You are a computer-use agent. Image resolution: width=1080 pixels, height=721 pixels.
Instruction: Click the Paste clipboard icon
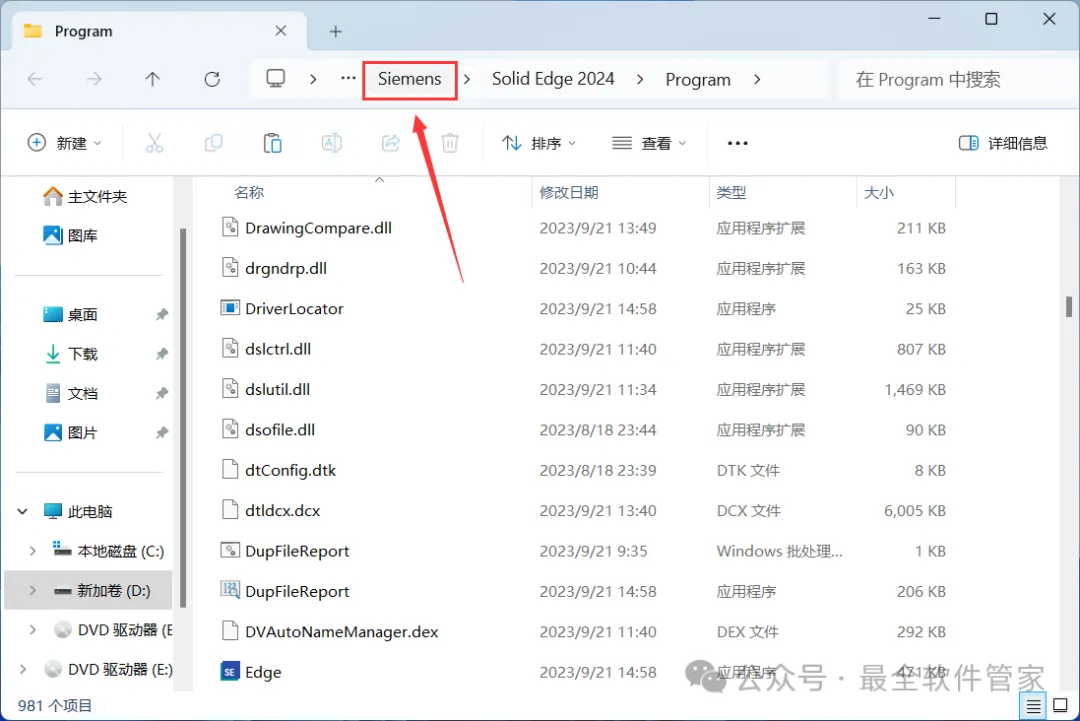tap(273, 143)
